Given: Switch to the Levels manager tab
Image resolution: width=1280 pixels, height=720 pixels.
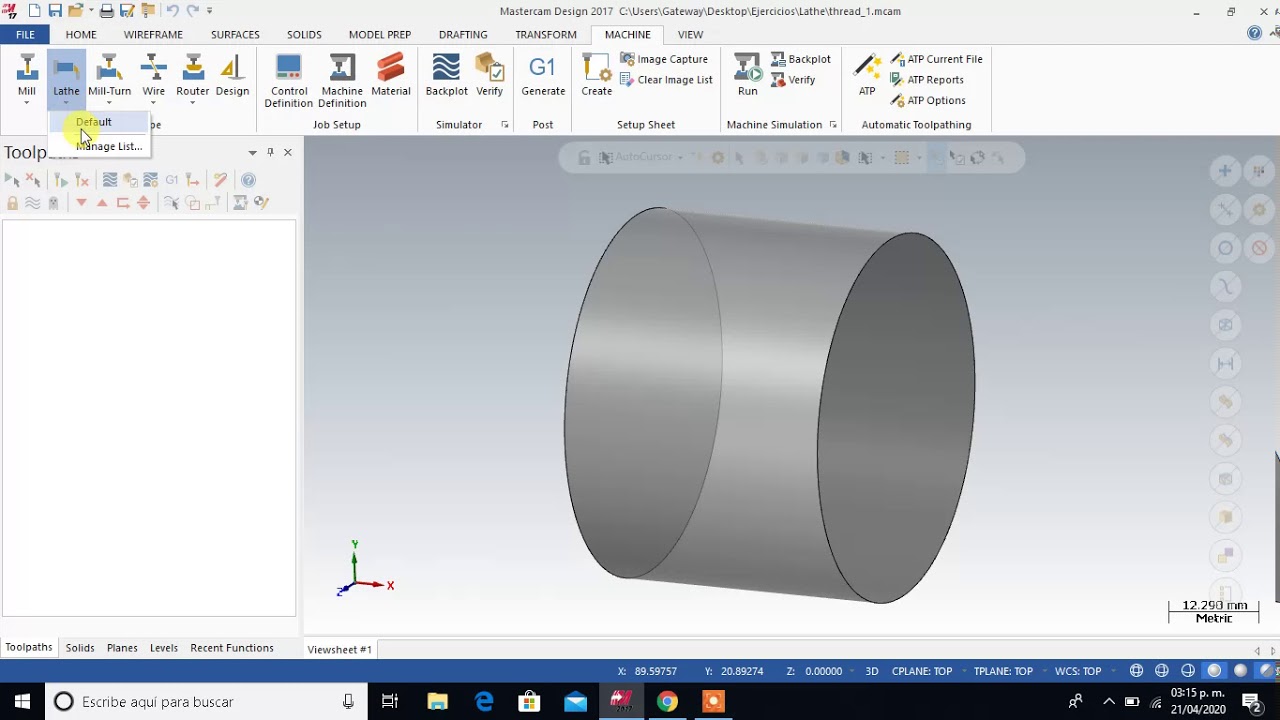Looking at the screenshot, I should click(x=164, y=648).
